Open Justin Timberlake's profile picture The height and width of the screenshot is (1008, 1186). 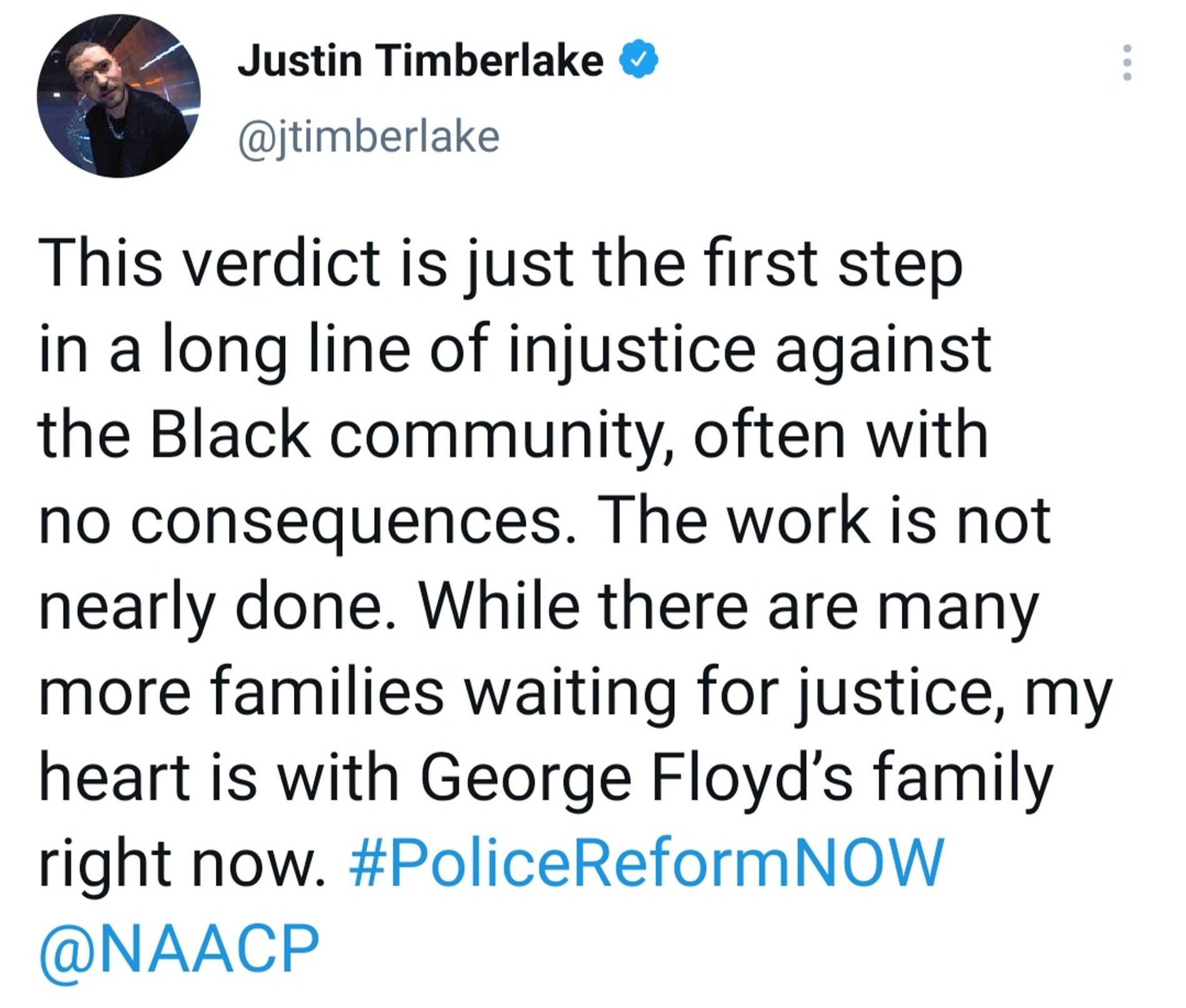(x=119, y=96)
